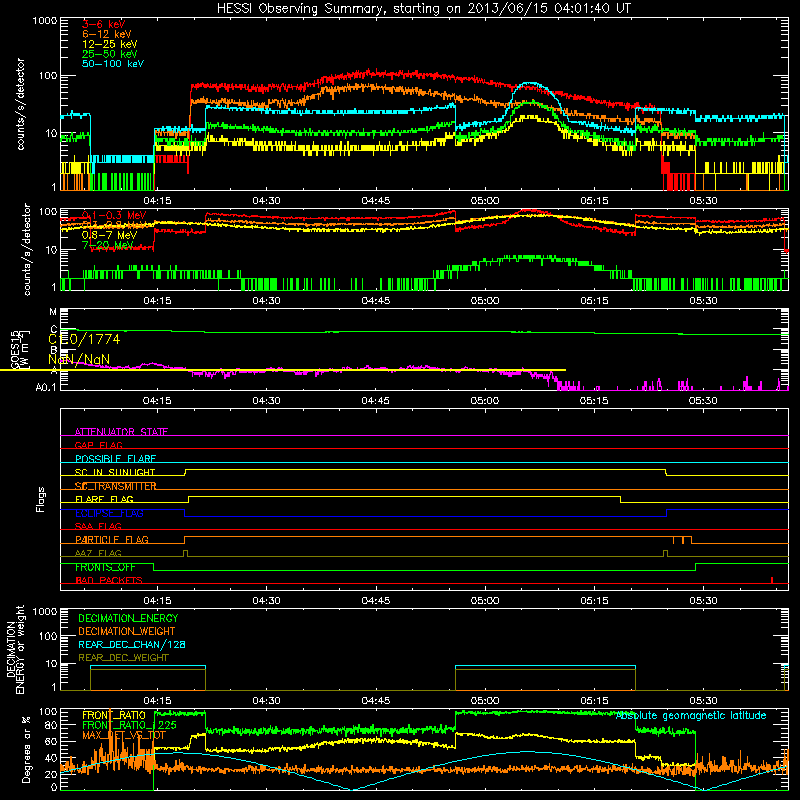Select the BAD_PACKETS flag label
800x800 pixels.
pyautogui.click(x=109, y=580)
